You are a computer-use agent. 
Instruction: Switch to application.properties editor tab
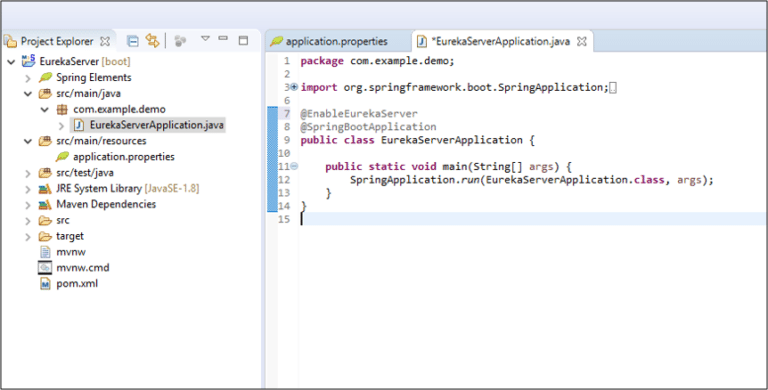337,42
